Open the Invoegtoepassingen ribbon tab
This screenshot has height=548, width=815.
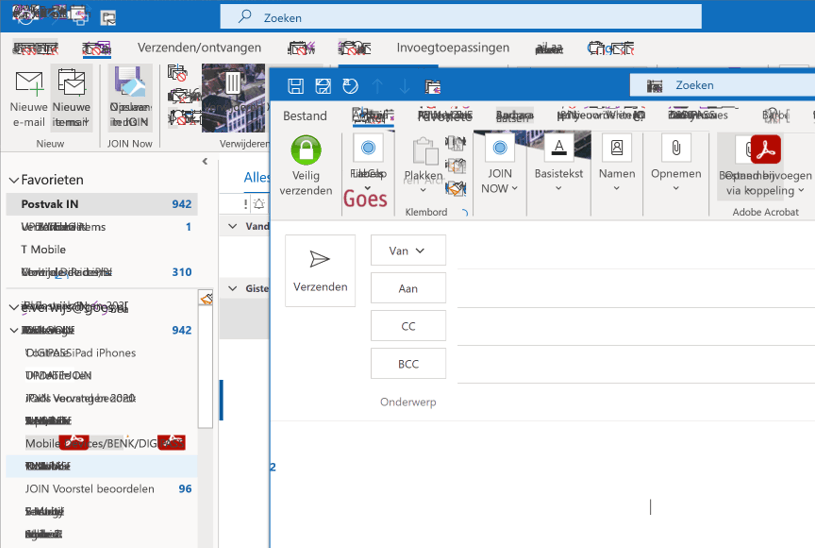pyautogui.click(x=453, y=48)
